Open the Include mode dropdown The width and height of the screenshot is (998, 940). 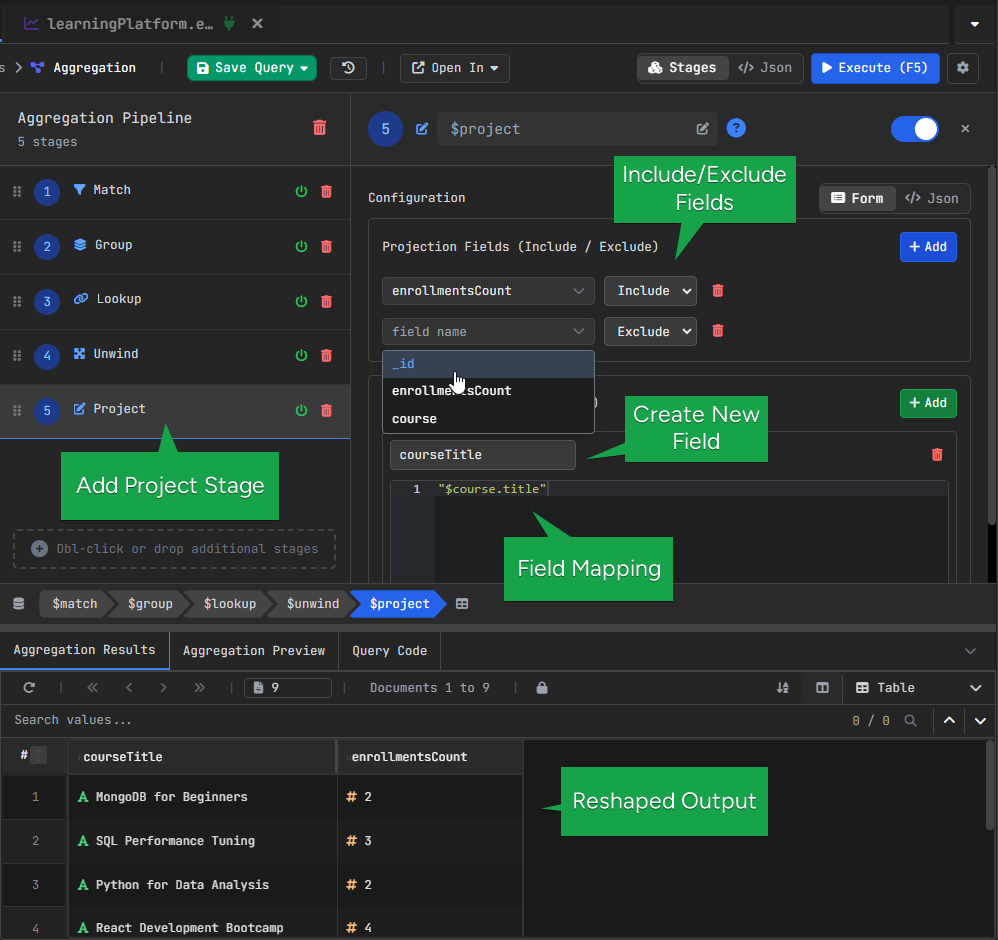point(650,291)
